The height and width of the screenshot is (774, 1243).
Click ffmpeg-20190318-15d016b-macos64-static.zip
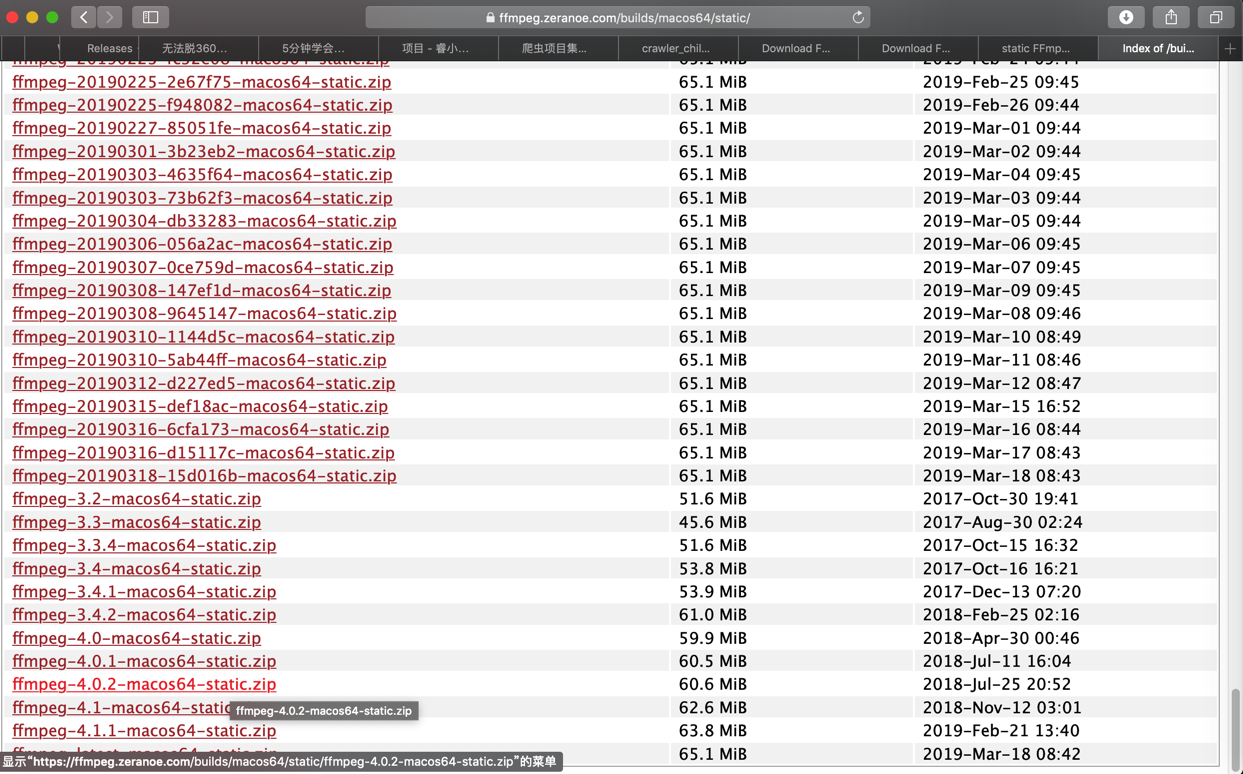pyautogui.click(x=203, y=475)
